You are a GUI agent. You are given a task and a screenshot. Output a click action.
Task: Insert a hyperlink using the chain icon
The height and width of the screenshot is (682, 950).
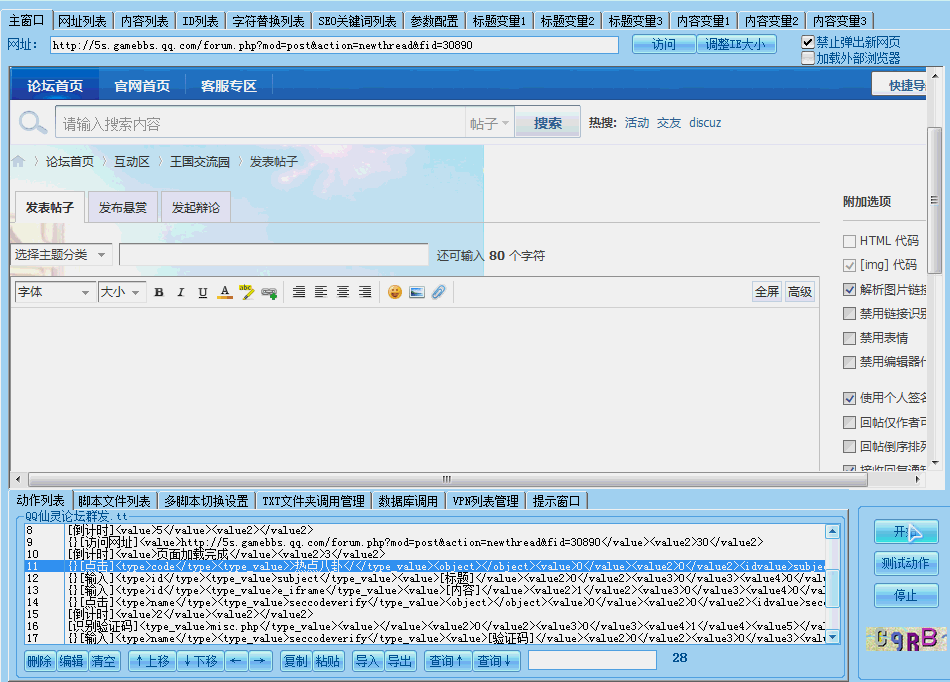tap(269, 293)
